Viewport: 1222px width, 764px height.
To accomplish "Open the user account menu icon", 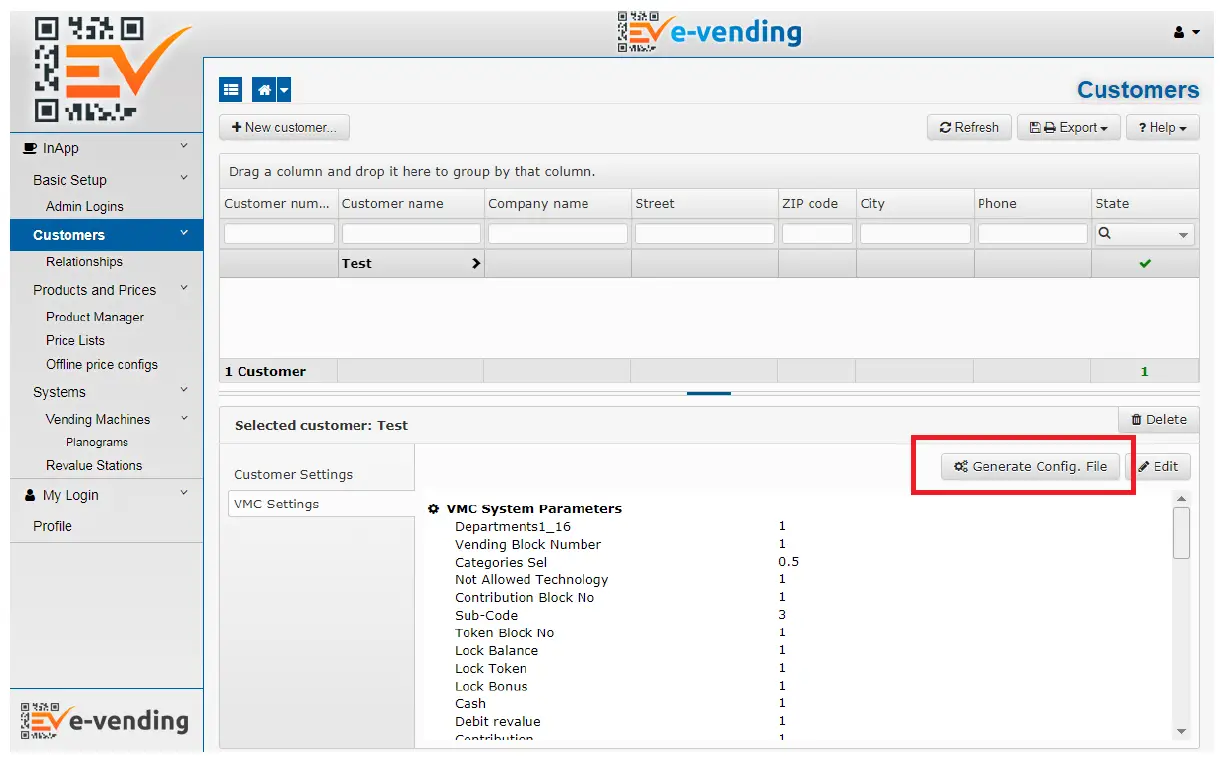I will pyautogui.click(x=1186, y=33).
